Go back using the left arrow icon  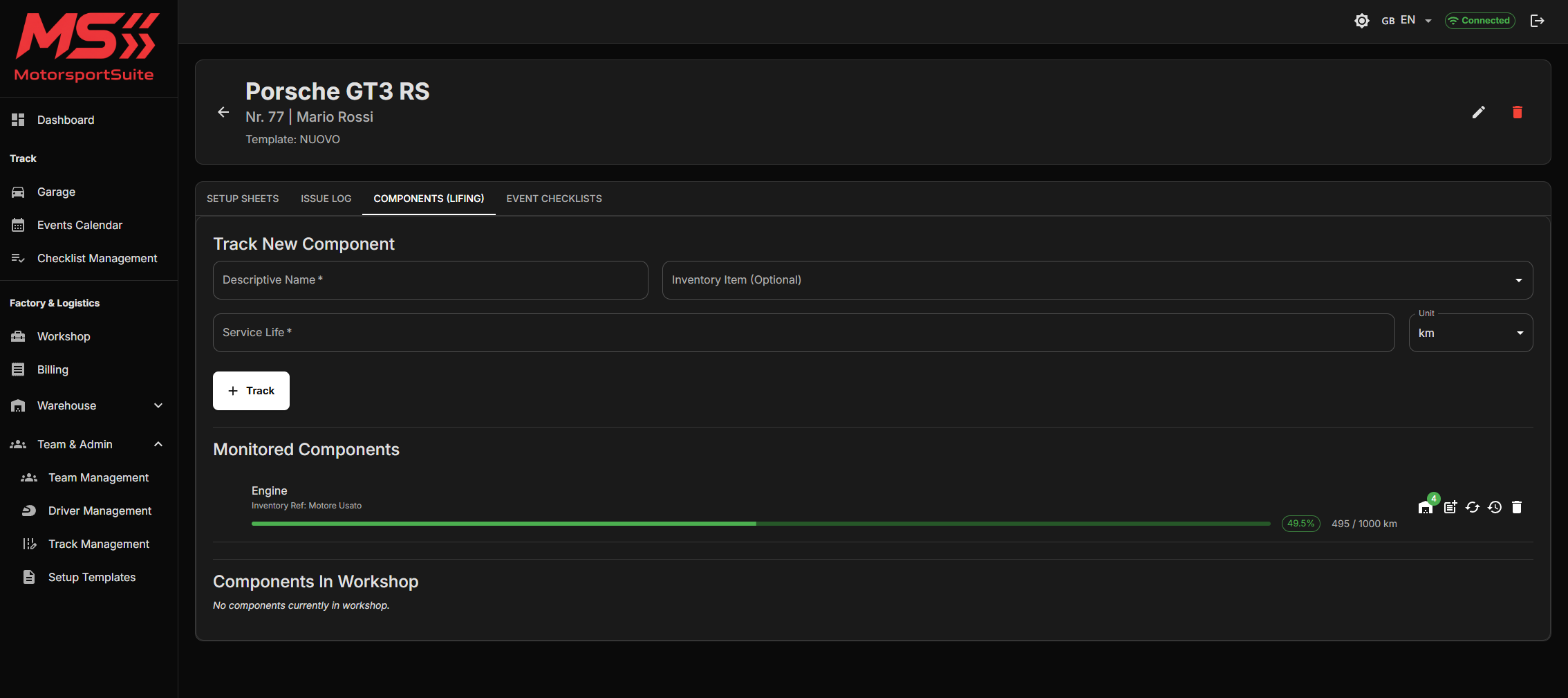click(x=223, y=112)
